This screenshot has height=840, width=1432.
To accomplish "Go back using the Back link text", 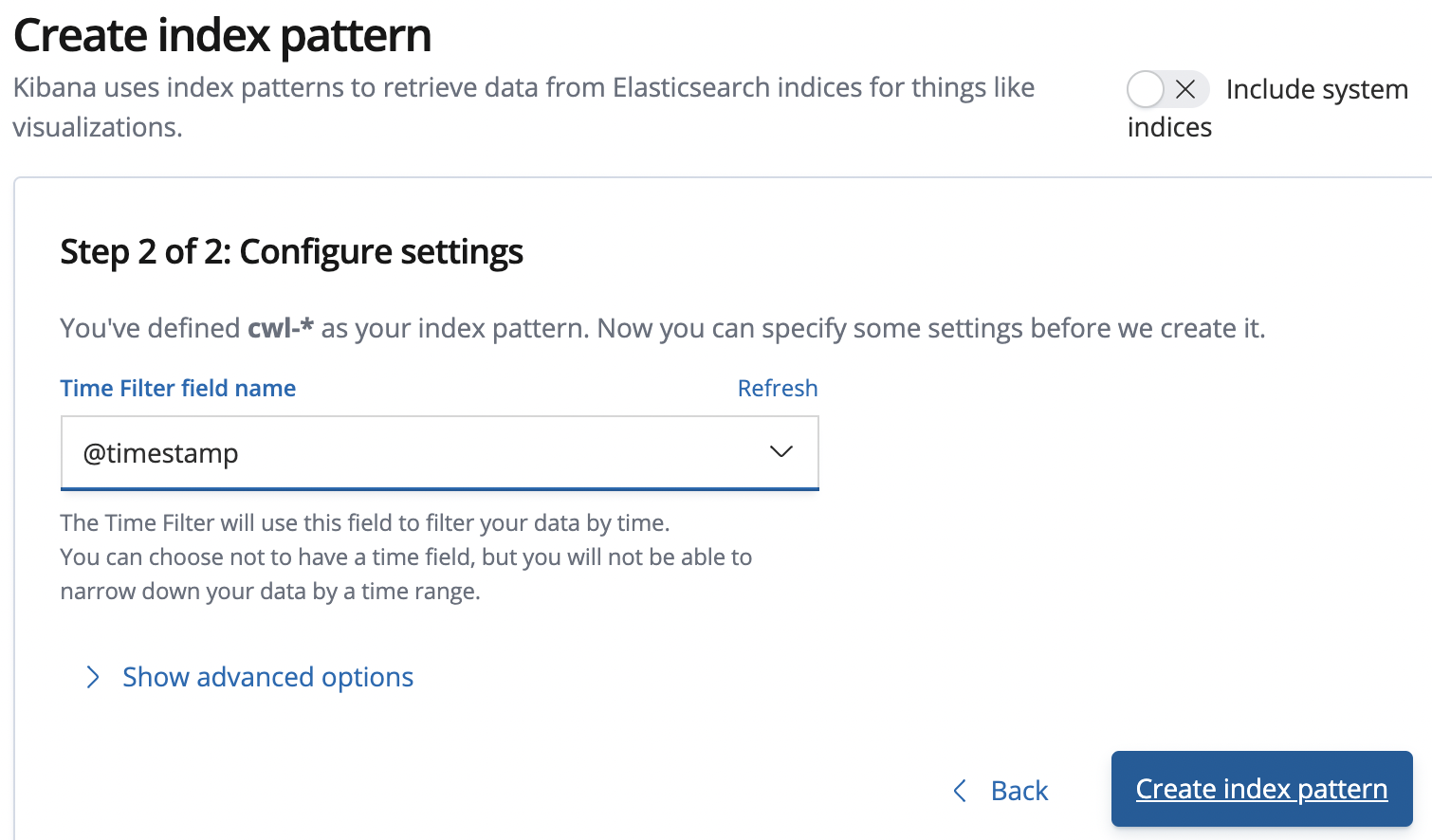I will (x=1019, y=791).
